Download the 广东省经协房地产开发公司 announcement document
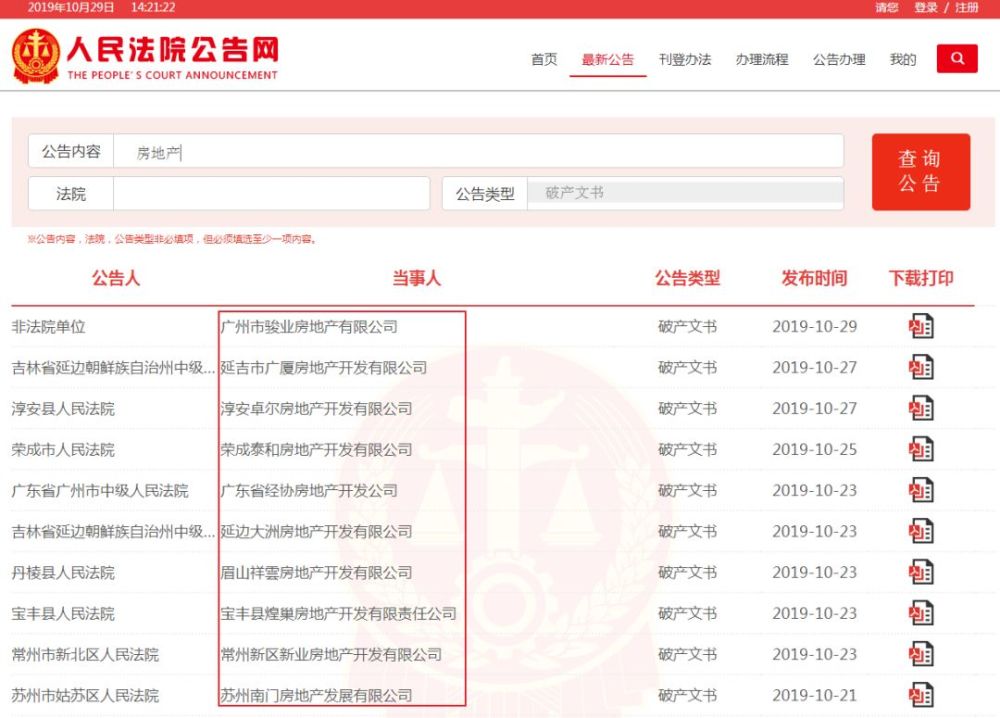The height and width of the screenshot is (718, 1000). coord(921,490)
